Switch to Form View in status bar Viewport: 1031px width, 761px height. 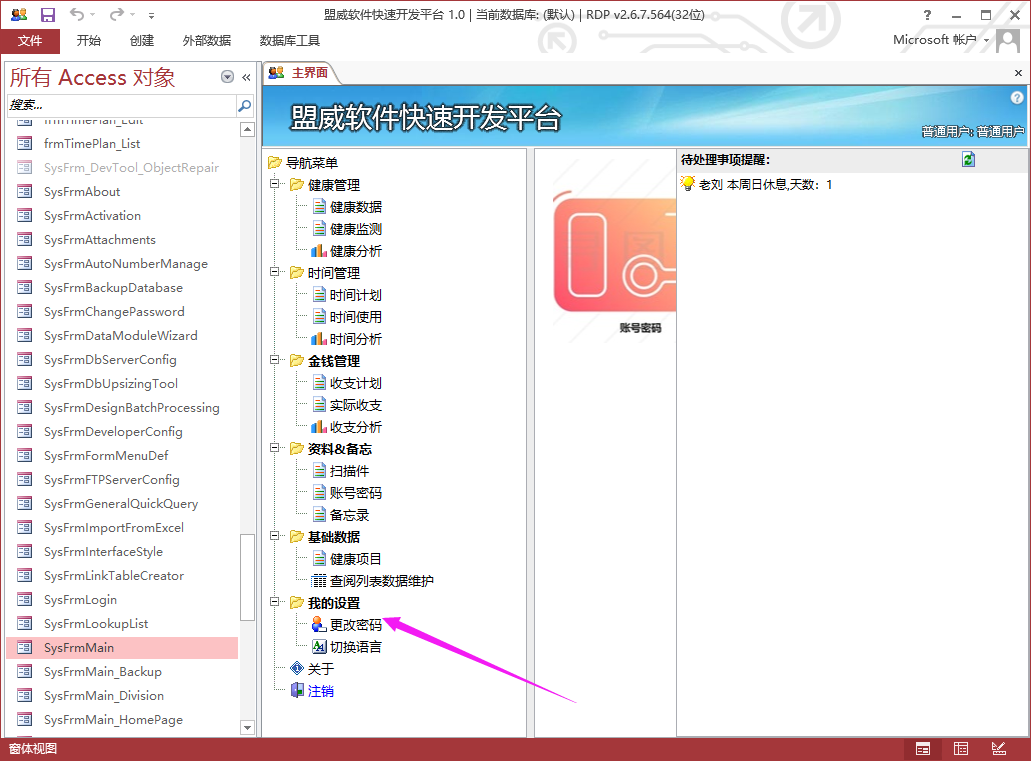[x=923, y=749]
